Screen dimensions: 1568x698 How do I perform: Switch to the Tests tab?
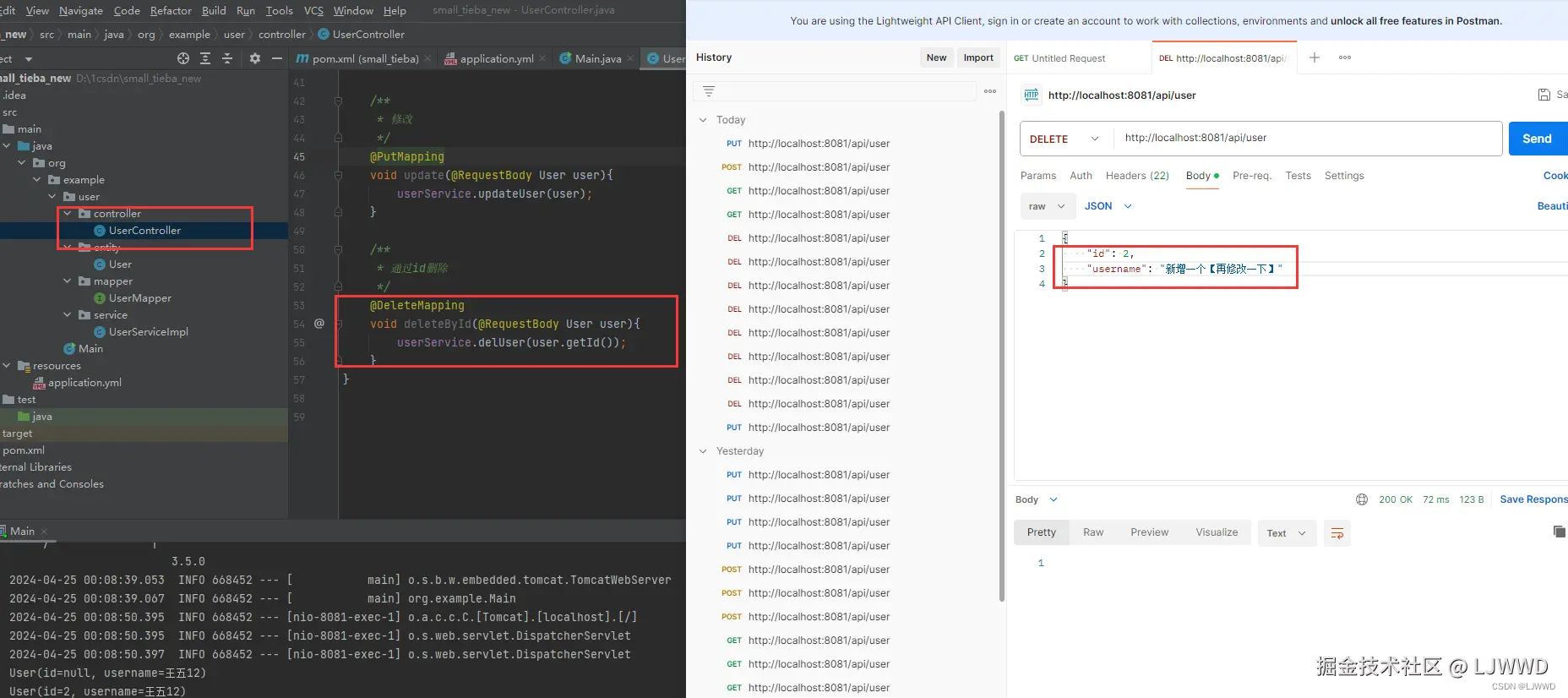tap(1298, 176)
